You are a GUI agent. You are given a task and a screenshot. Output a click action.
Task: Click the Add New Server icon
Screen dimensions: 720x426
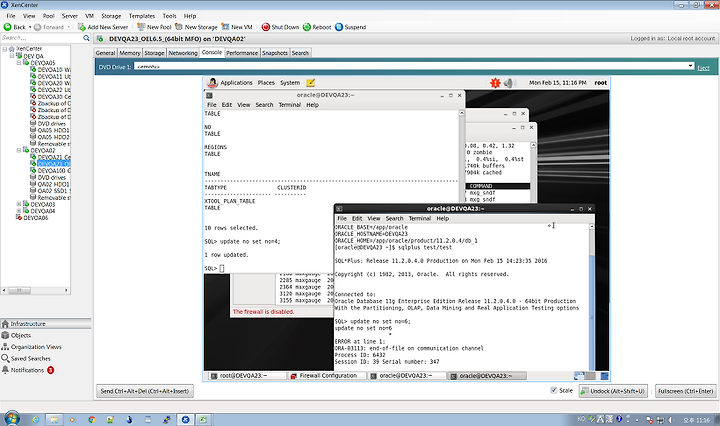pyautogui.click(x=81, y=27)
